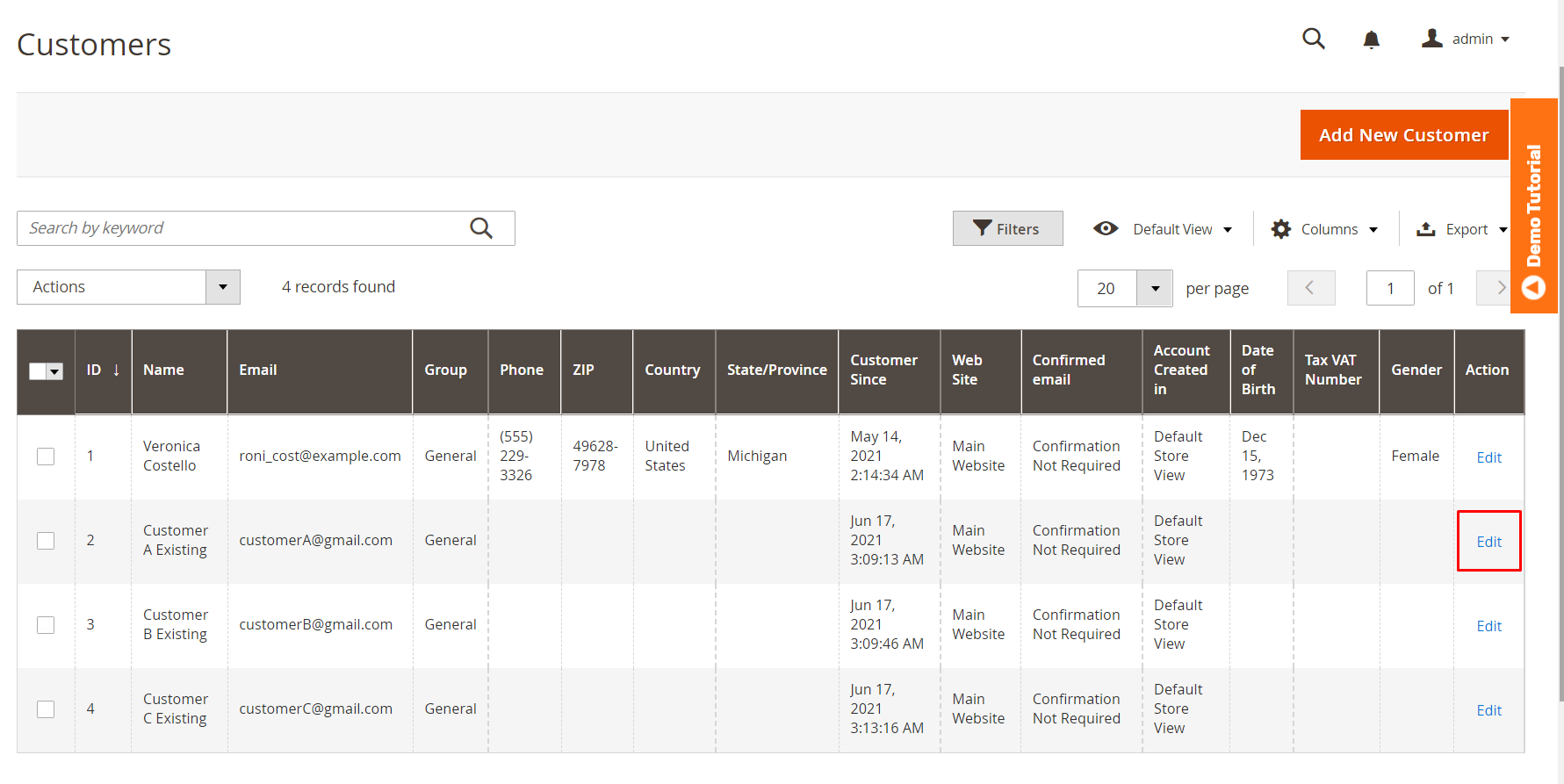The image size is (1564, 784).
Task: Sort by the Group column header
Action: coord(450,371)
